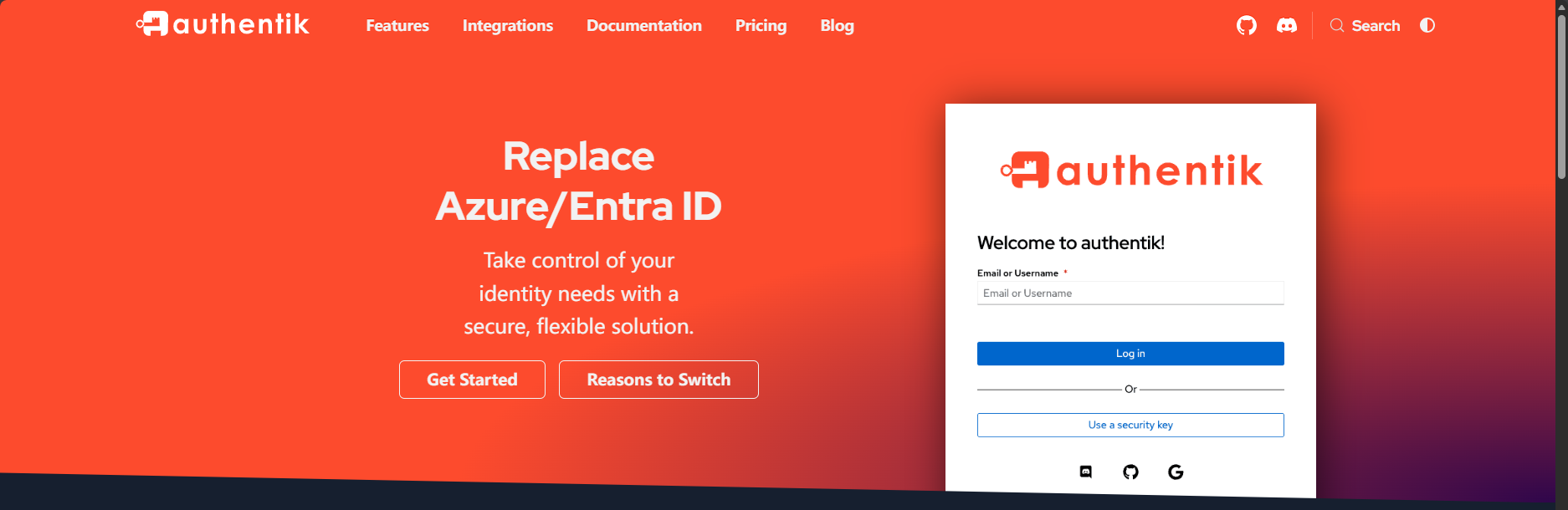Viewport: 1568px width, 510px height.
Task: Click the 'Welcome to authentik!' heading
Action: (1071, 242)
